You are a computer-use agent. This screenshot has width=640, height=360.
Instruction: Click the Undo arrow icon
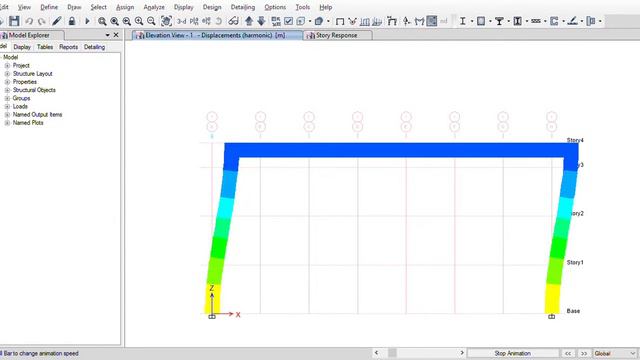pos(29,21)
